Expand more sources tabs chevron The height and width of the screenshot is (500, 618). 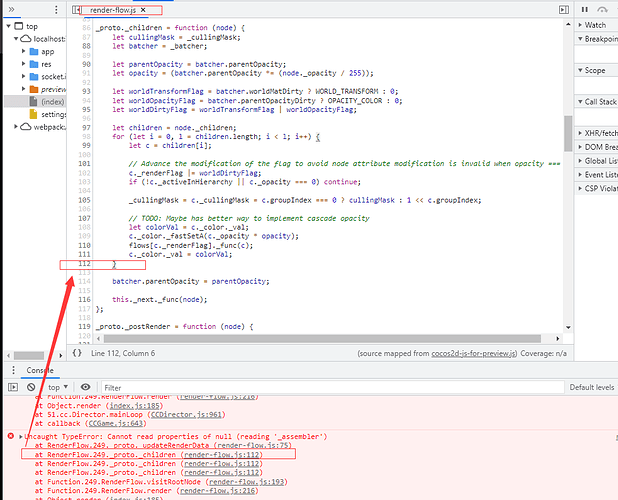click(x=11, y=9)
